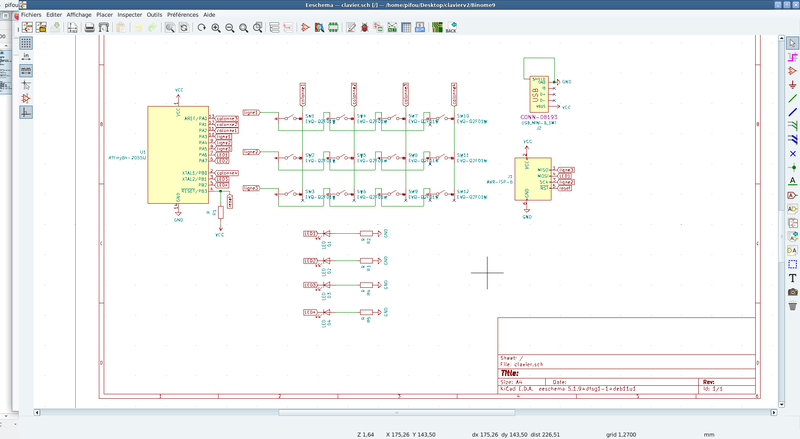Open the Fichiers menu
This screenshot has height=439, width=800.
pos(29,16)
